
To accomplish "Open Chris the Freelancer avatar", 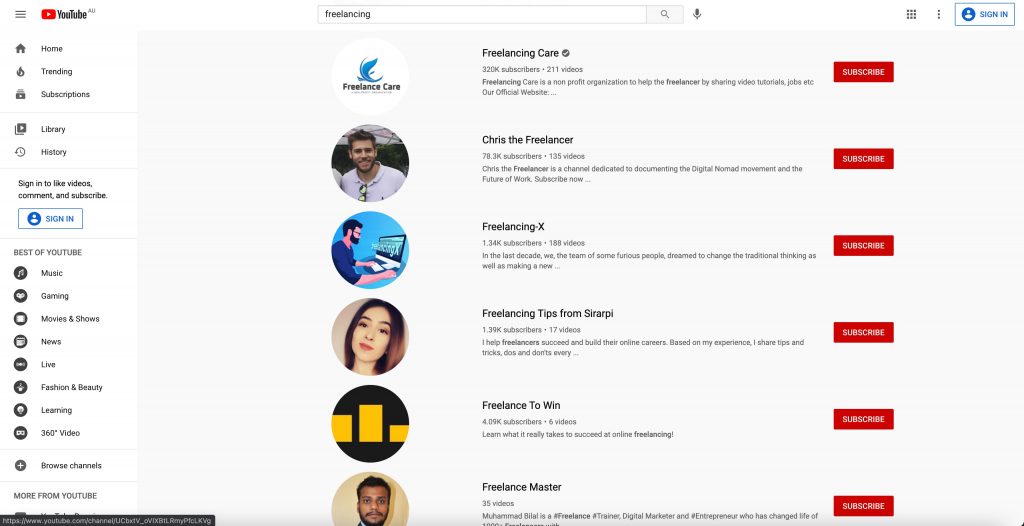I will [370, 163].
